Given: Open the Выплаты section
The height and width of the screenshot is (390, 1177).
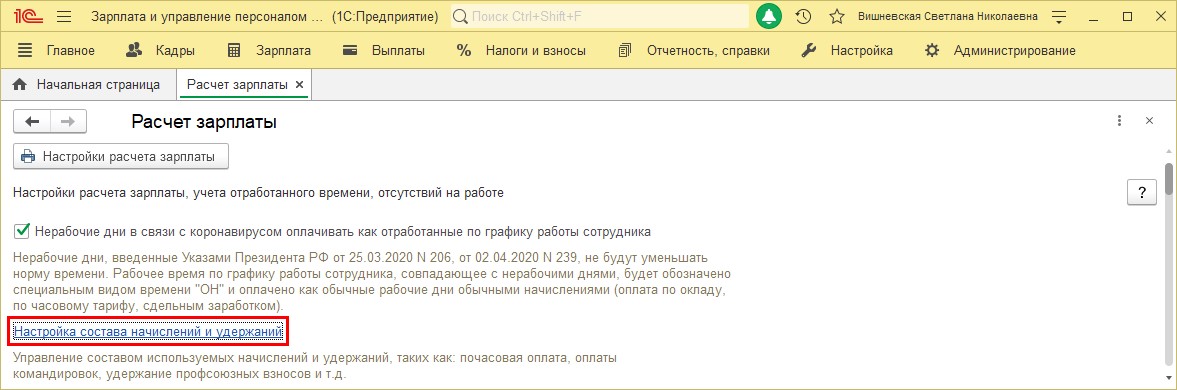Looking at the screenshot, I should [383, 51].
